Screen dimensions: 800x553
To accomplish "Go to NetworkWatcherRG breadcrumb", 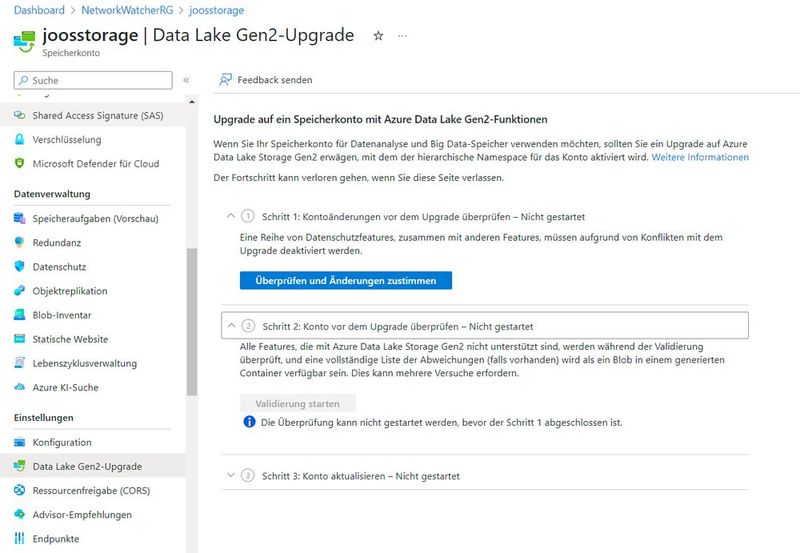I will point(127,10).
